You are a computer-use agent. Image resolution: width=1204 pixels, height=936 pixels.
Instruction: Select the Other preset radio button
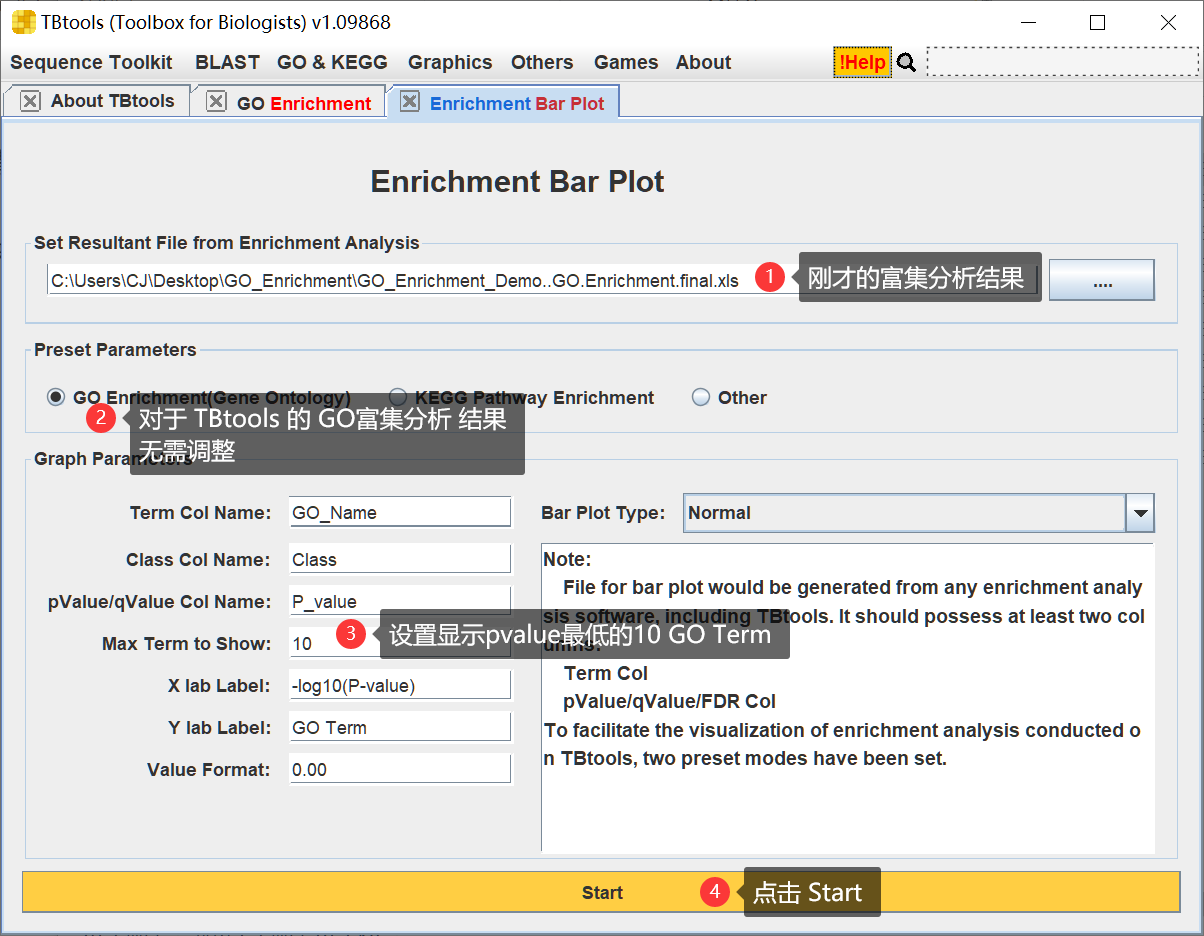coord(701,397)
